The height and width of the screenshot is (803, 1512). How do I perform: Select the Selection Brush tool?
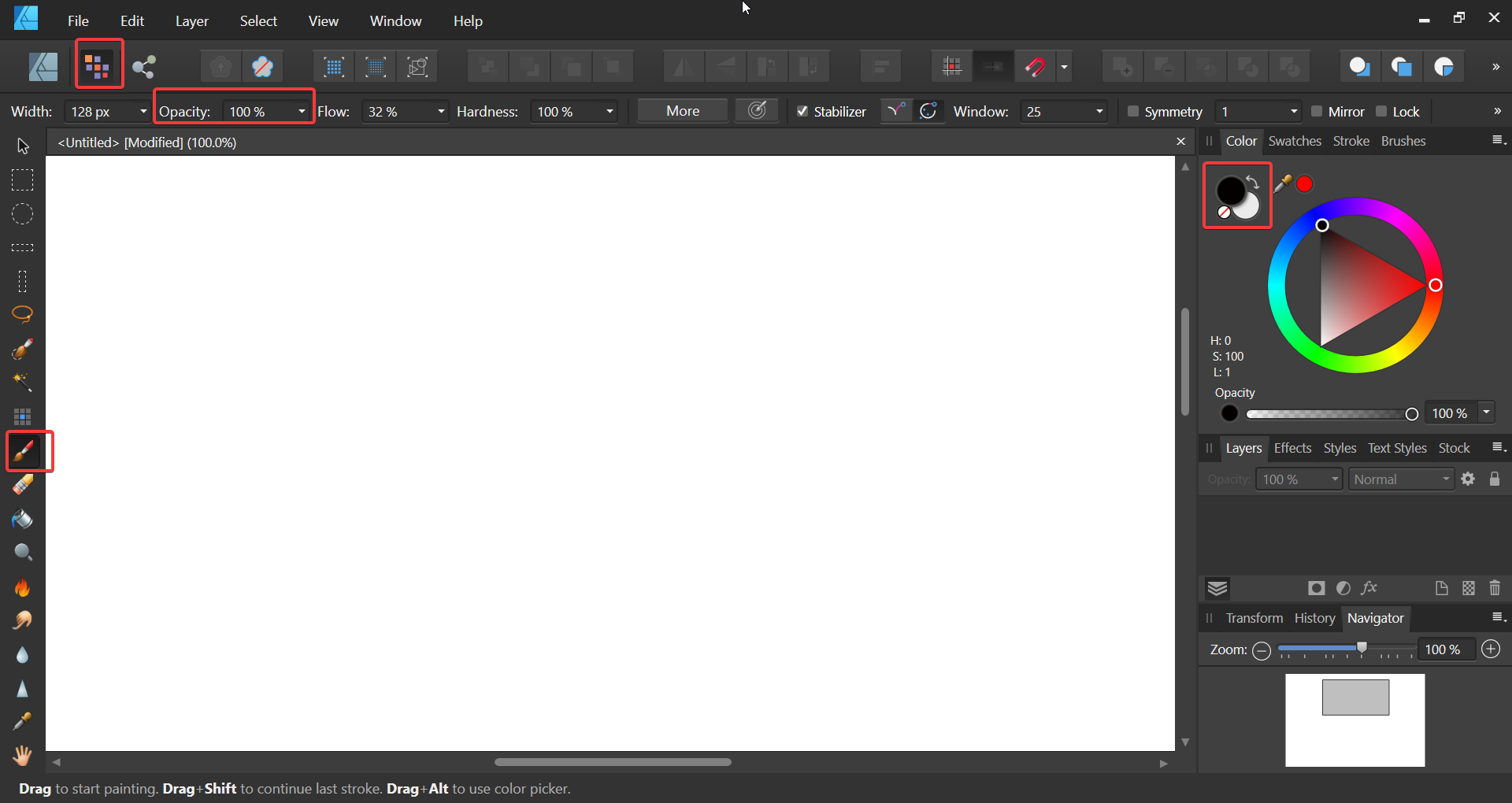point(22,349)
